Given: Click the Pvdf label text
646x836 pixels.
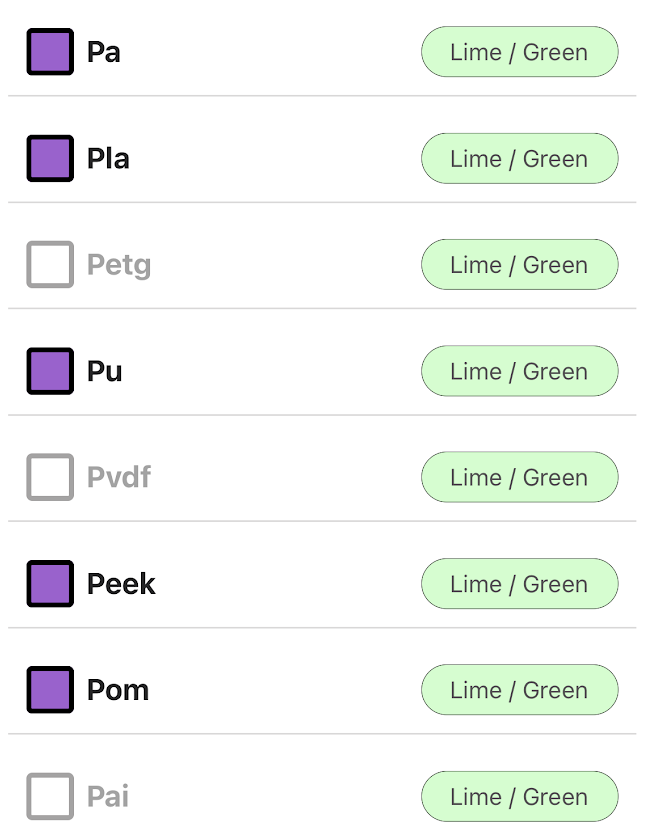Looking at the screenshot, I should (x=119, y=477).
